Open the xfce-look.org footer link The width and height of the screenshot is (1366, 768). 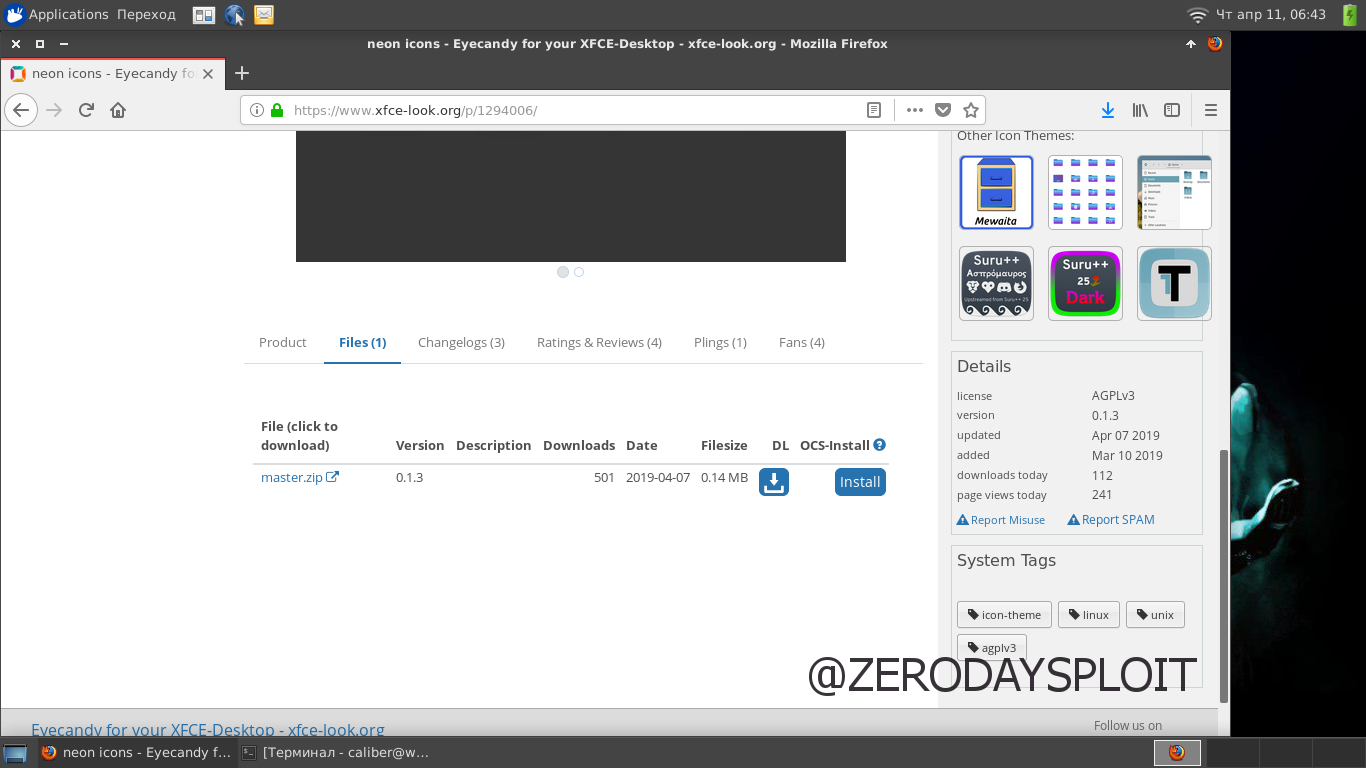tap(208, 730)
